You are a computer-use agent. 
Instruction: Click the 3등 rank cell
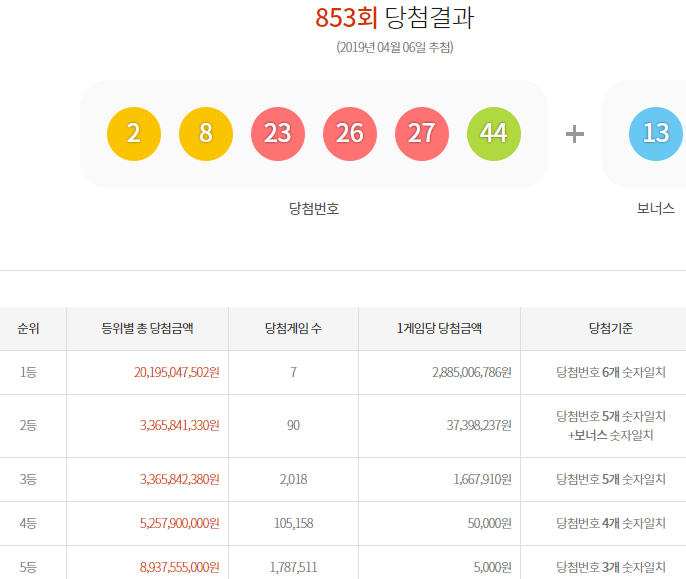coord(28,480)
